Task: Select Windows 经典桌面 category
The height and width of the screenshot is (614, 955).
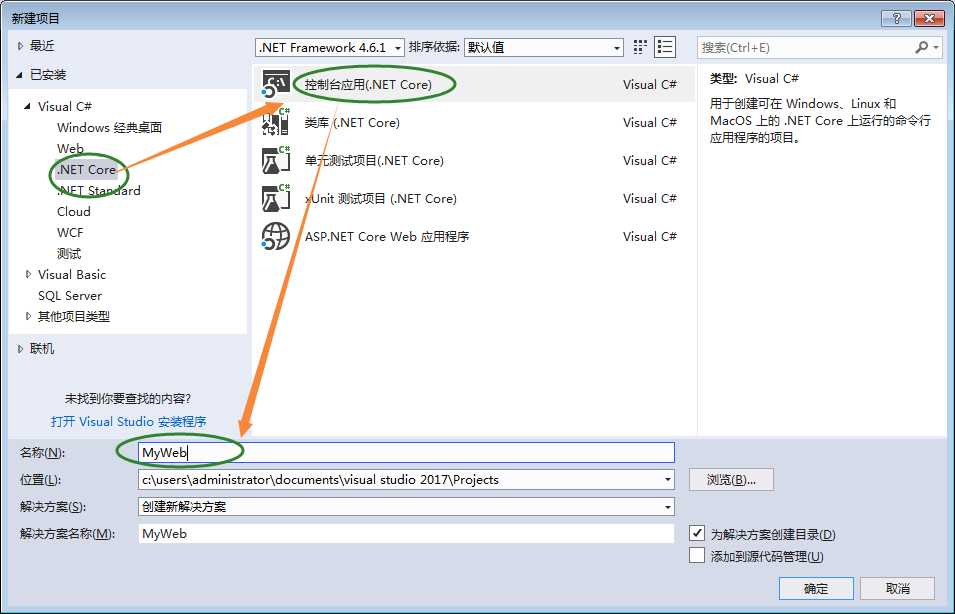Action: (x=110, y=127)
